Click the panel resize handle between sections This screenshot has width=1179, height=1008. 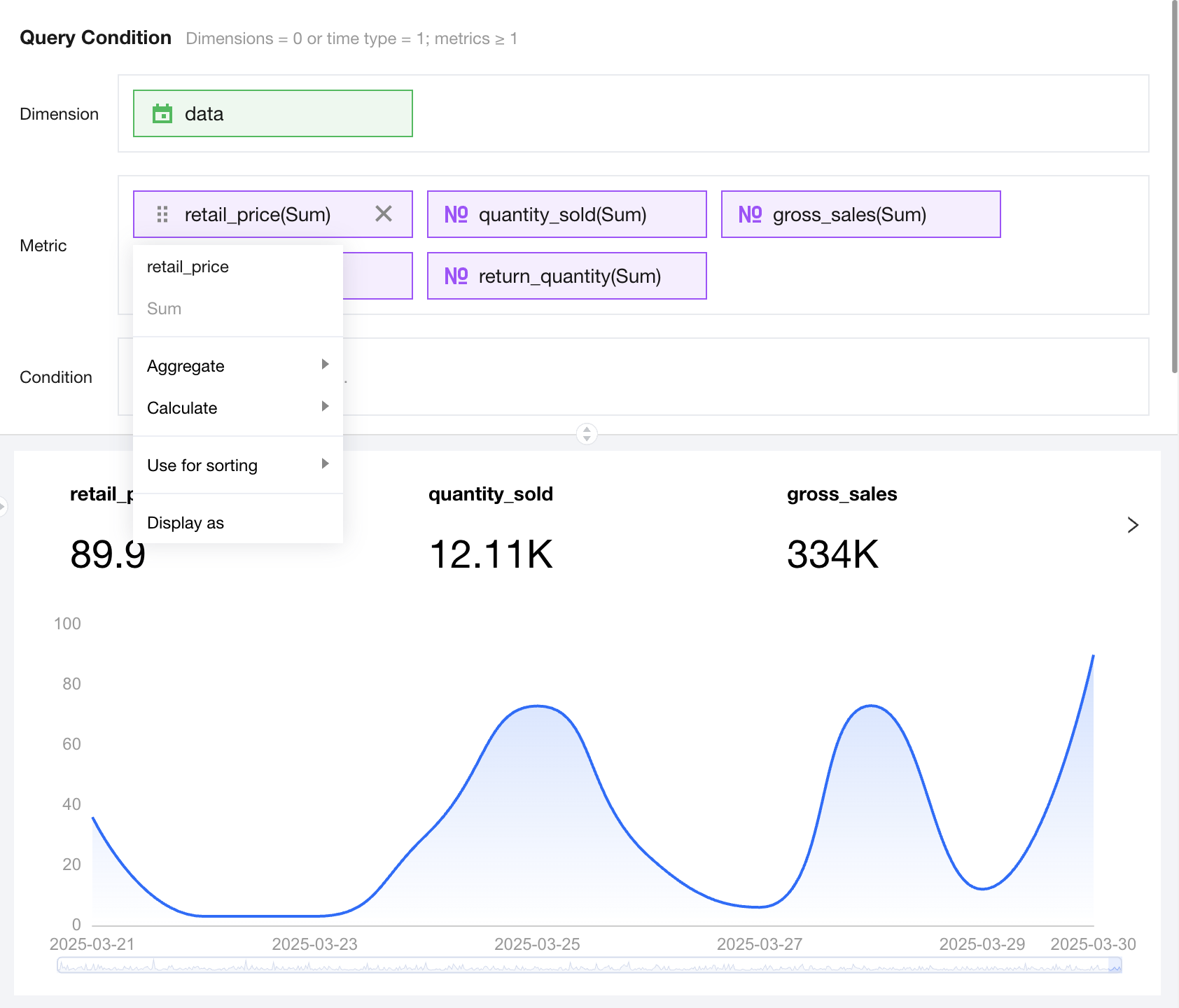[x=587, y=434]
